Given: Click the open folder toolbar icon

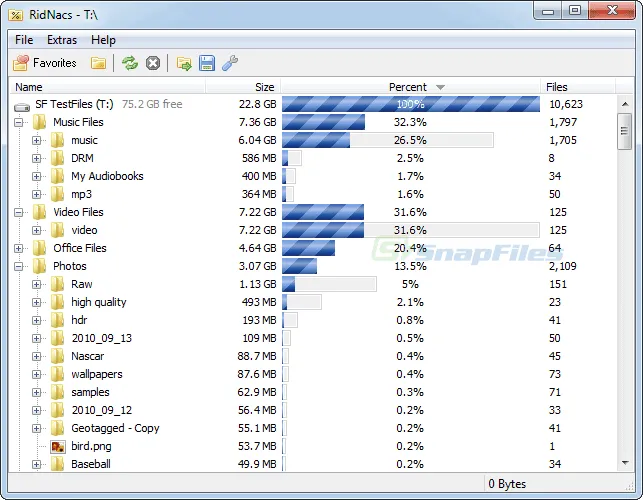Looking at the screenshot, I should coord(98,63).
